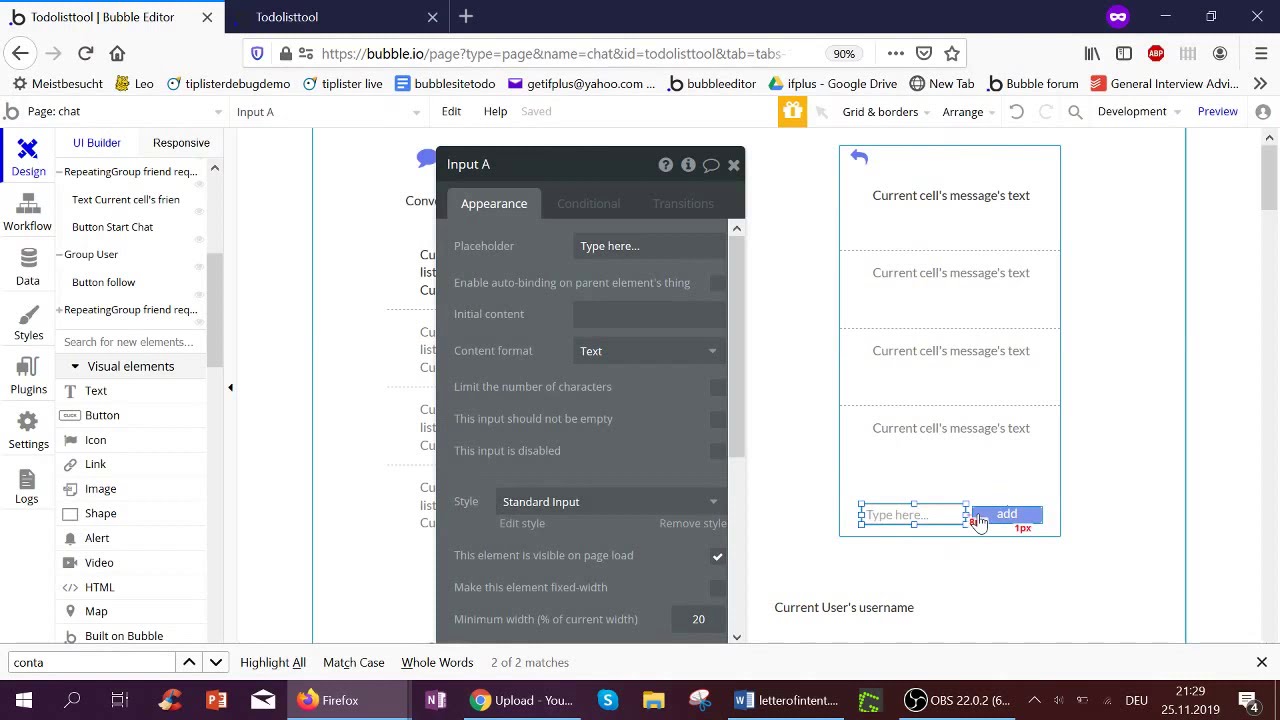Click the Input A info icon

[x=688, y=165]
